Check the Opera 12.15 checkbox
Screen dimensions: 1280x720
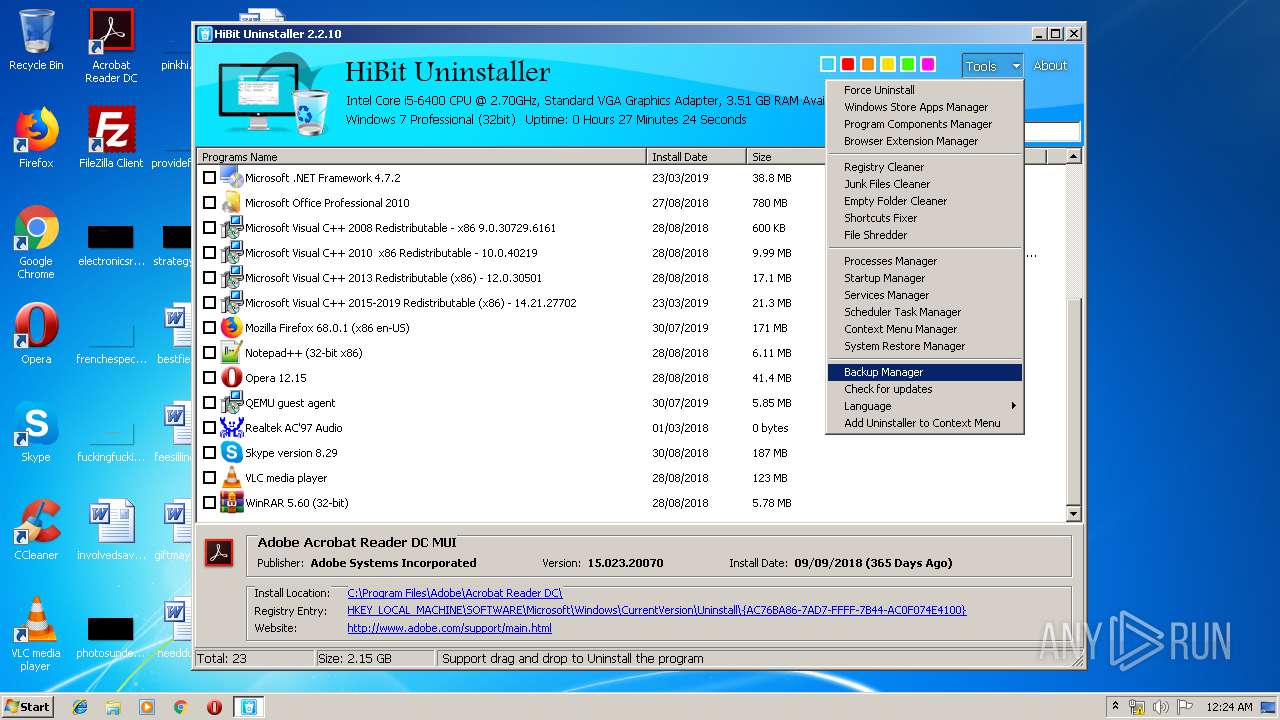tap(209, 377)
